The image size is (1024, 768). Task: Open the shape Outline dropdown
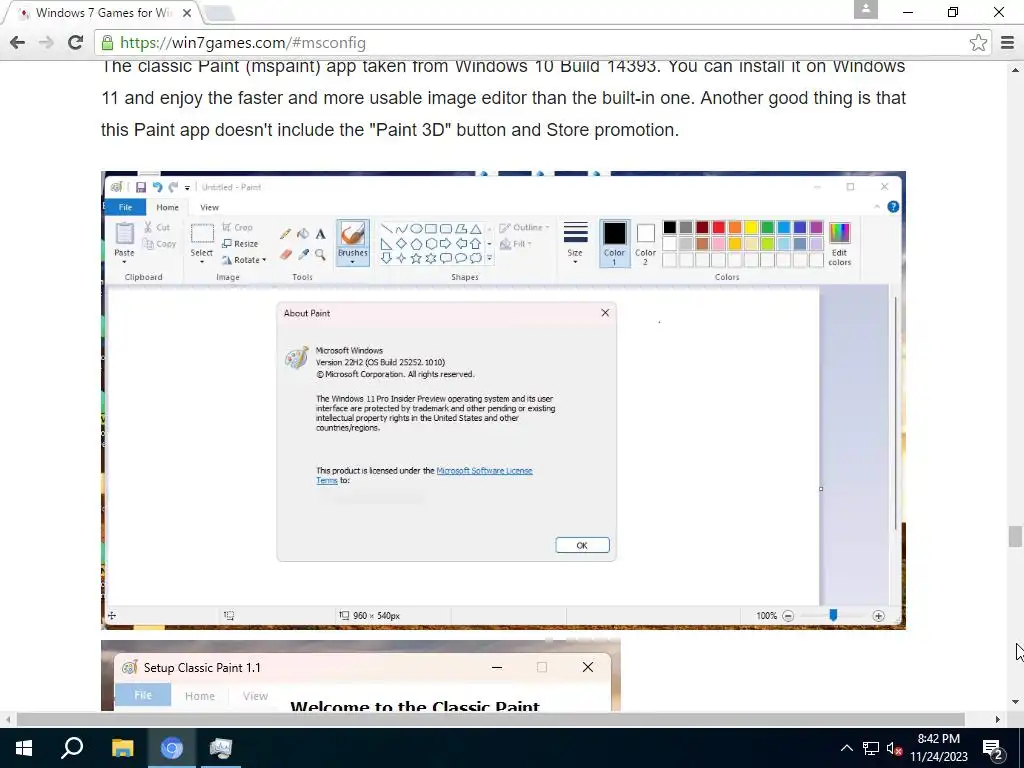524,227
